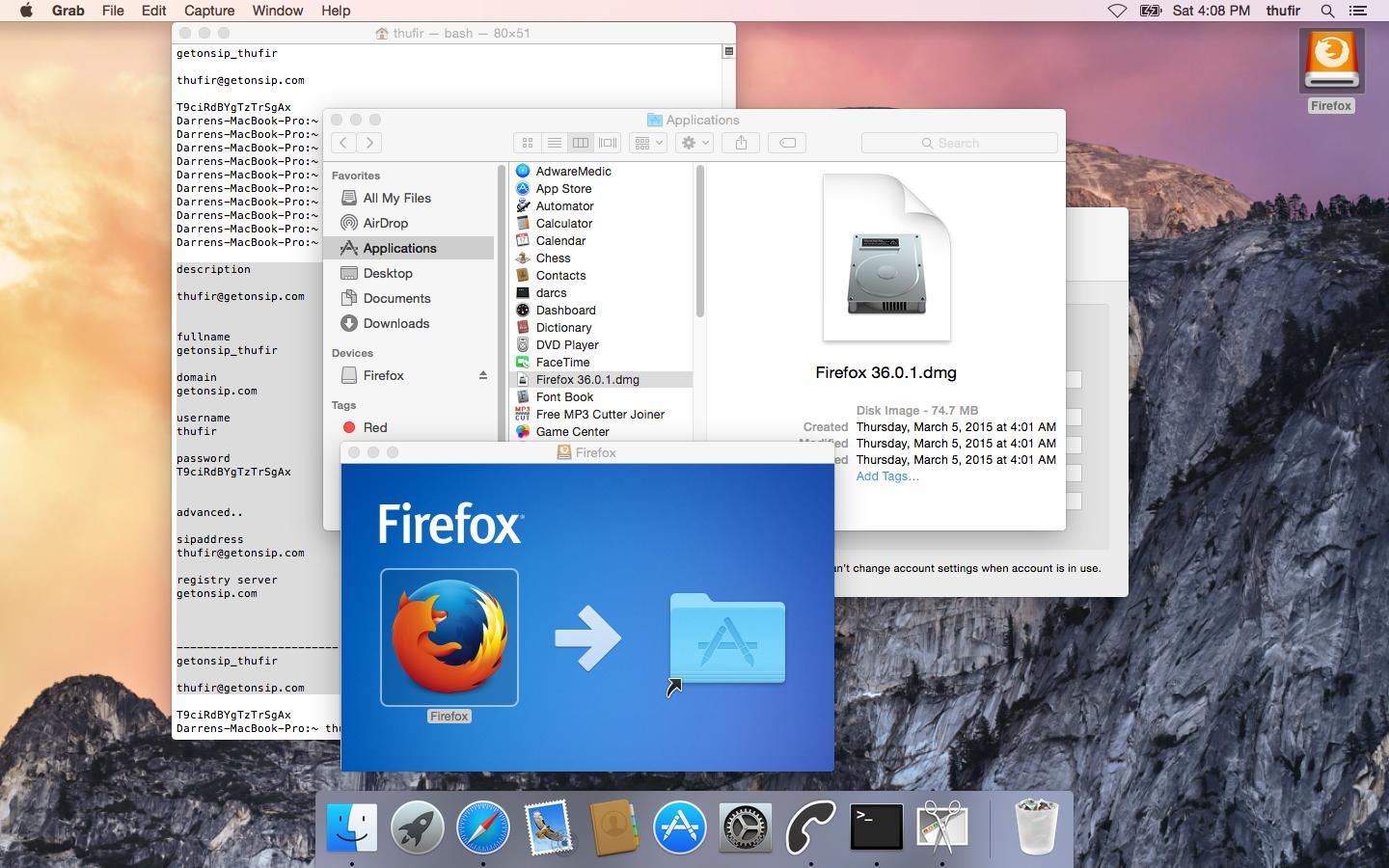Open the phone handset app in Dock

click(810, 827)
